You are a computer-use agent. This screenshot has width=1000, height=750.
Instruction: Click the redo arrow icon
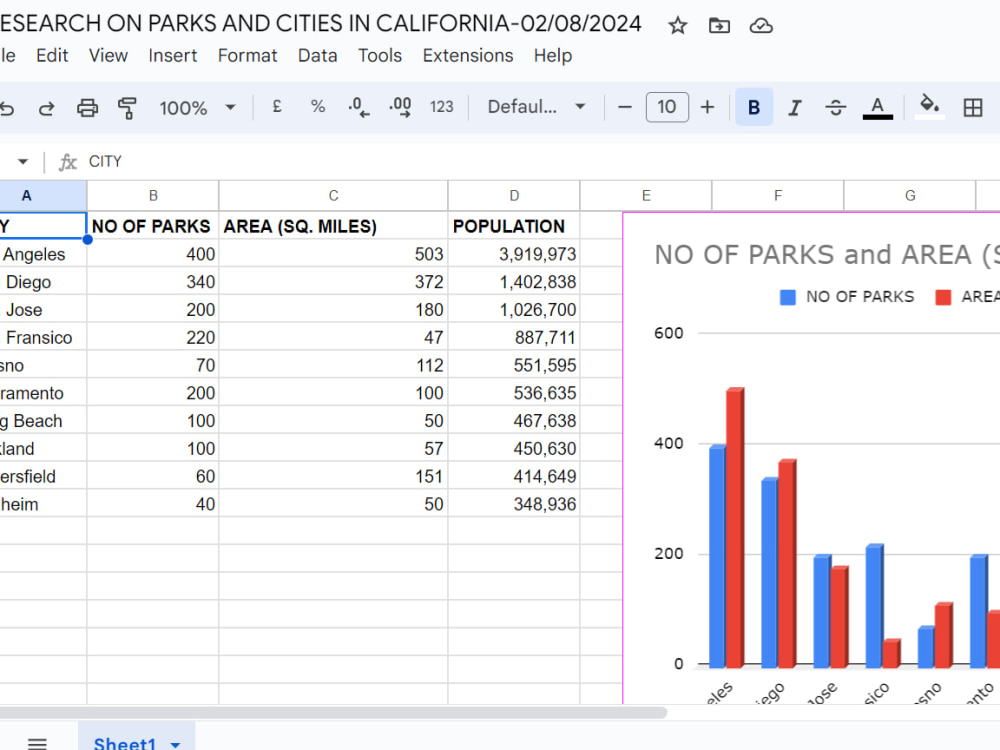pos(47,108)
